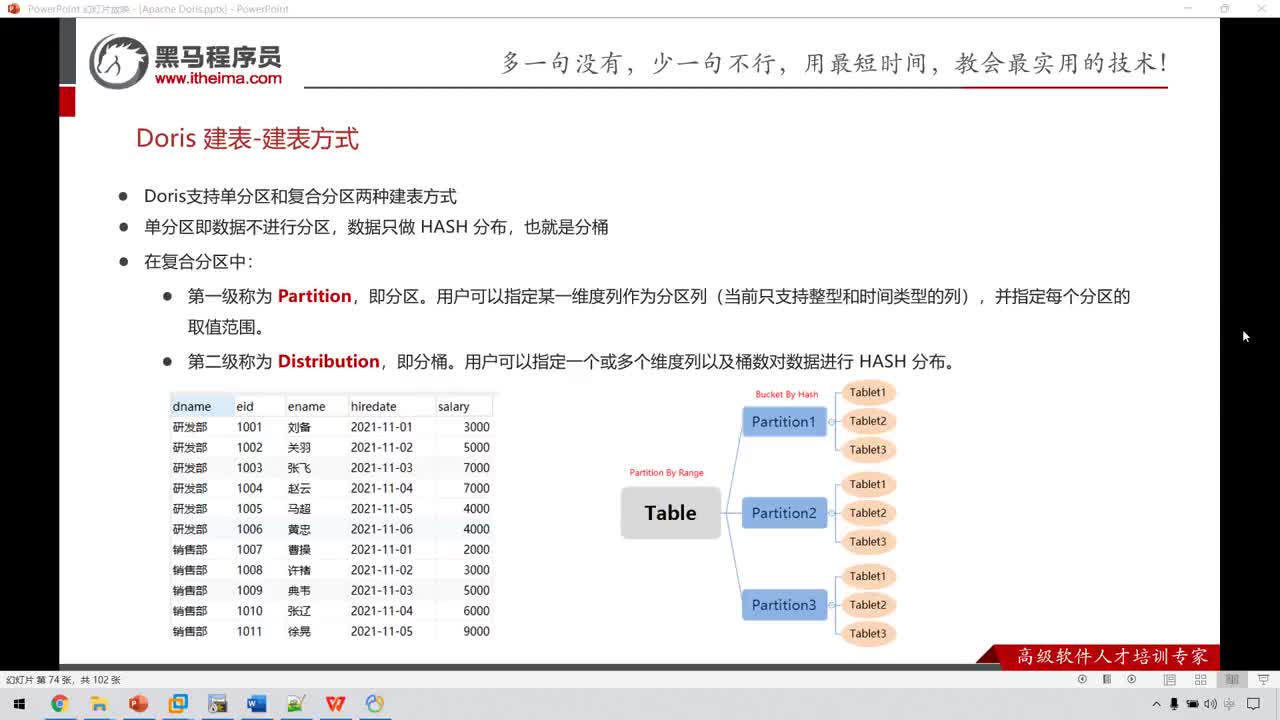Viewport: 1280px width, 720px height.
Task: Click Tablet1 under Partition1
Action: [x=868, y=392]
